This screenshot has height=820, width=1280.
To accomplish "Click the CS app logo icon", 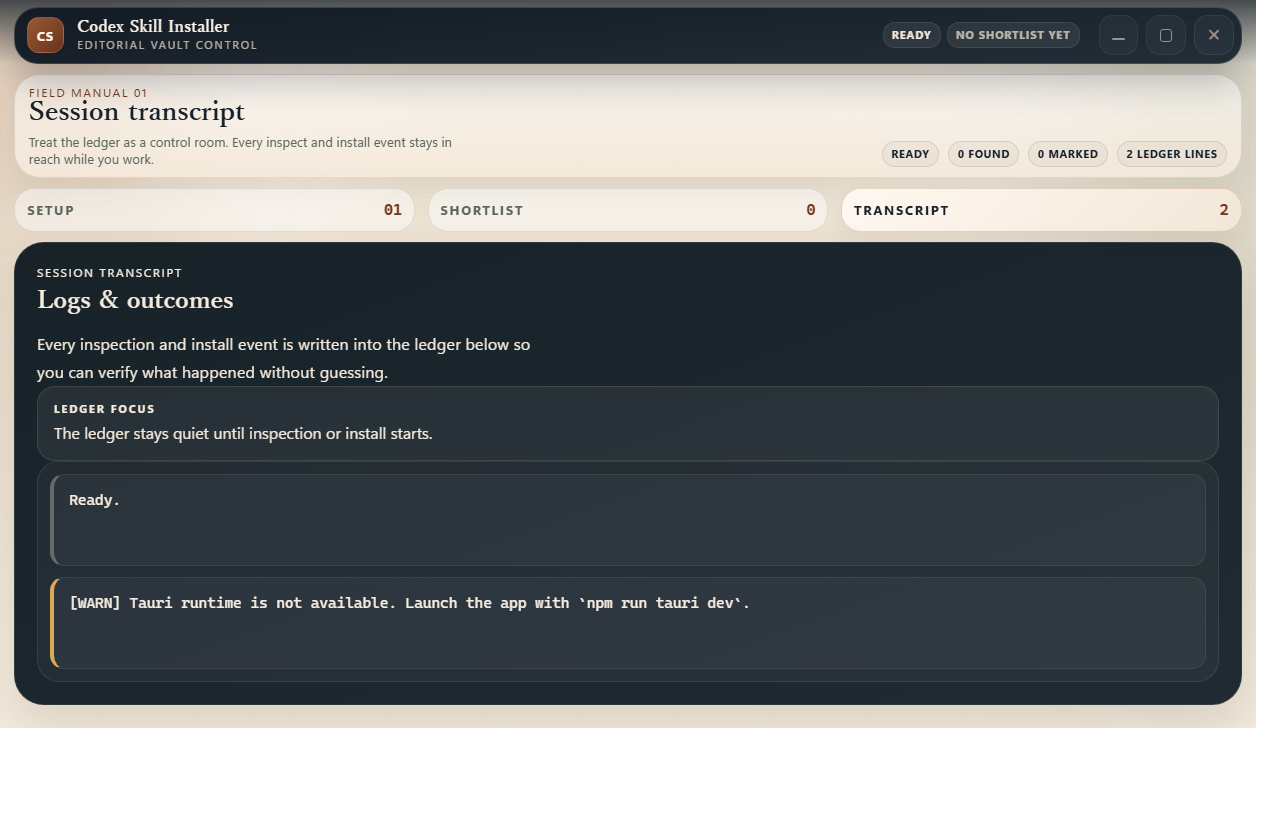I will pyautogui.click(x=45, y=35).
